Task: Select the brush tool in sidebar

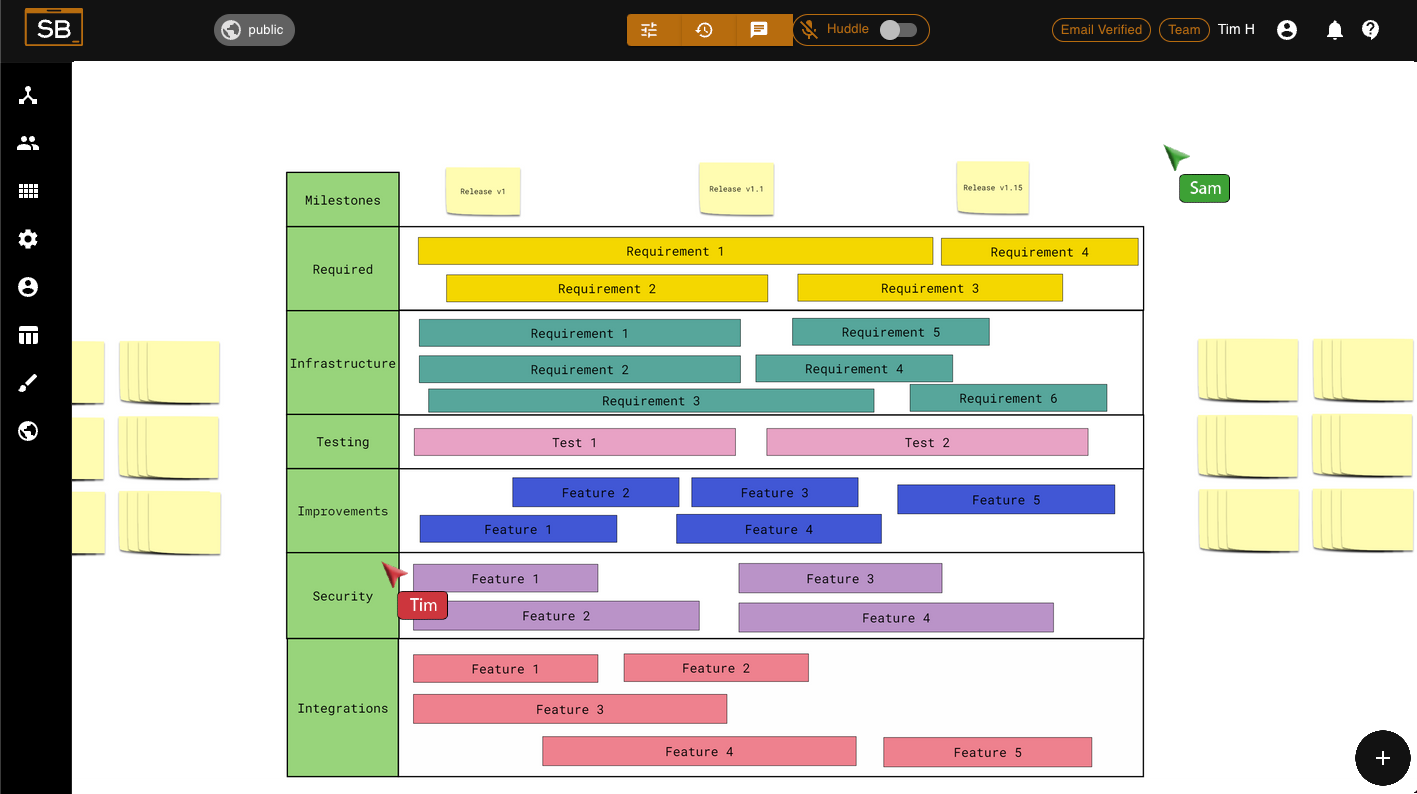Action: [28, 383]
